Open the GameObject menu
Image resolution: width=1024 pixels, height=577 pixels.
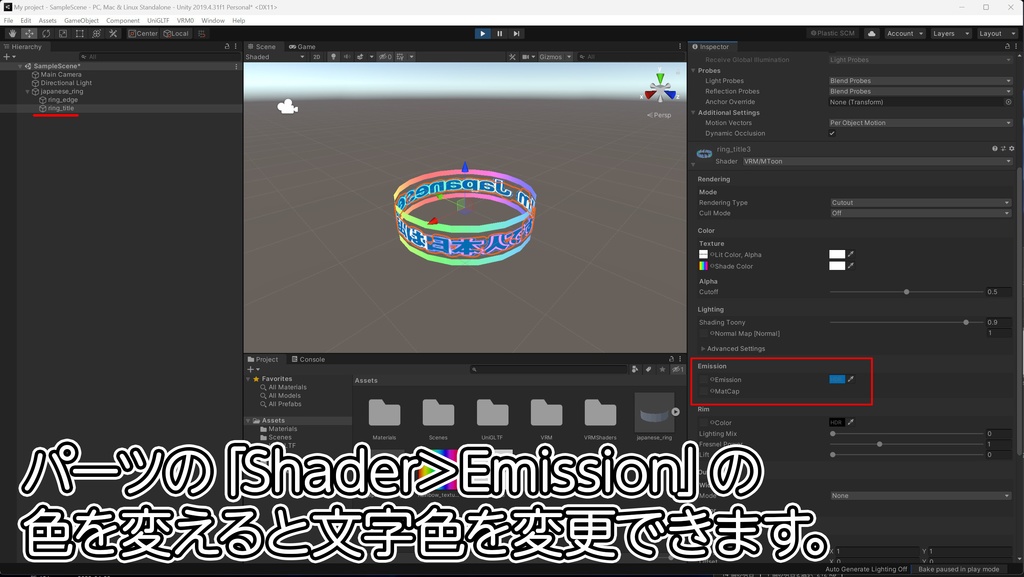click(x=82, y=20)
